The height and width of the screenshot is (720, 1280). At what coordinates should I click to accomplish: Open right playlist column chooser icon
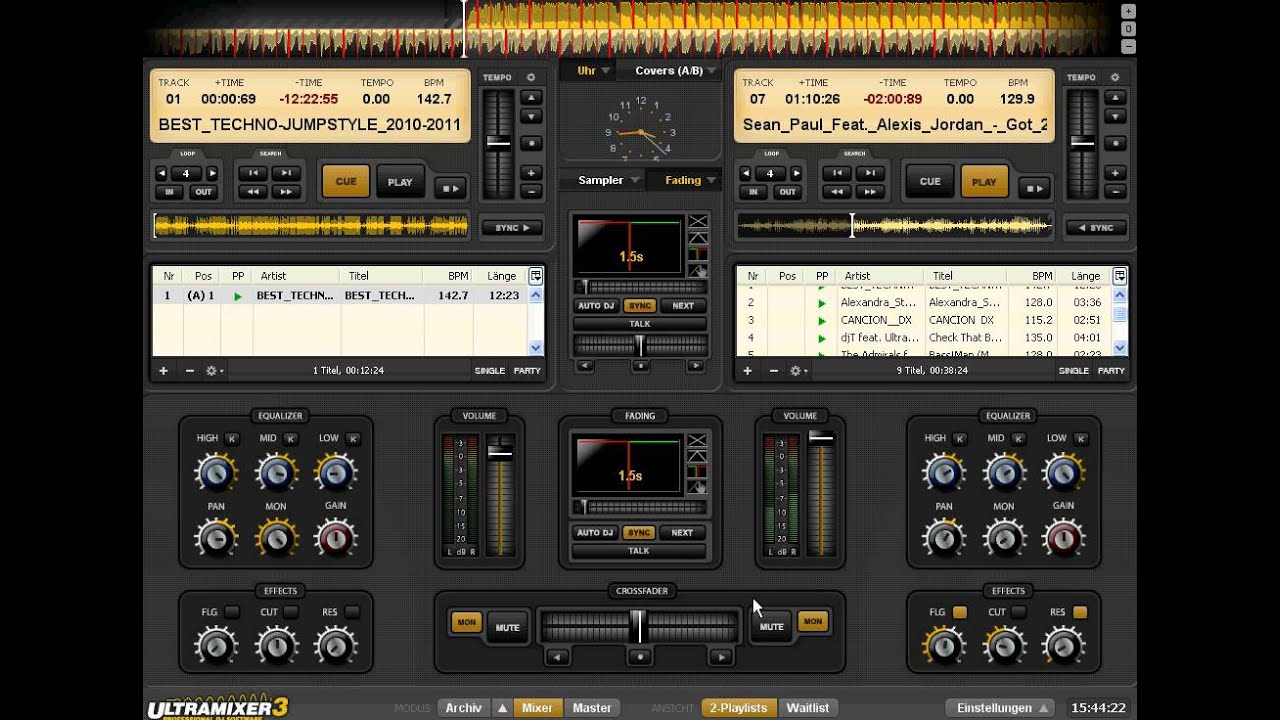tap(1120, 276)
